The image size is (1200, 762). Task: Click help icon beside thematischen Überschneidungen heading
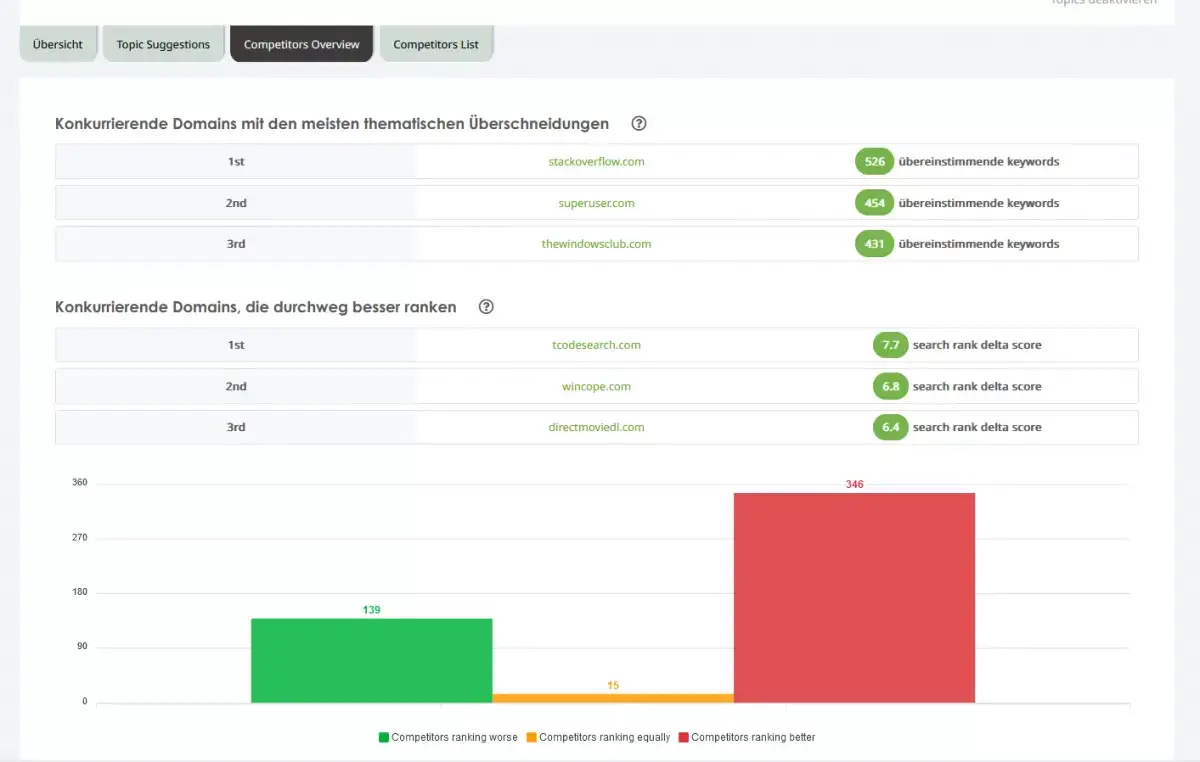pyautogui.click(x=639, y=124)
